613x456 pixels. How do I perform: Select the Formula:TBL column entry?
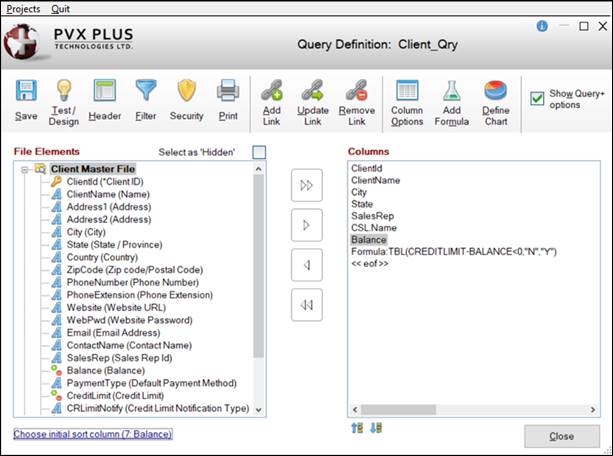tap(453, 252)
